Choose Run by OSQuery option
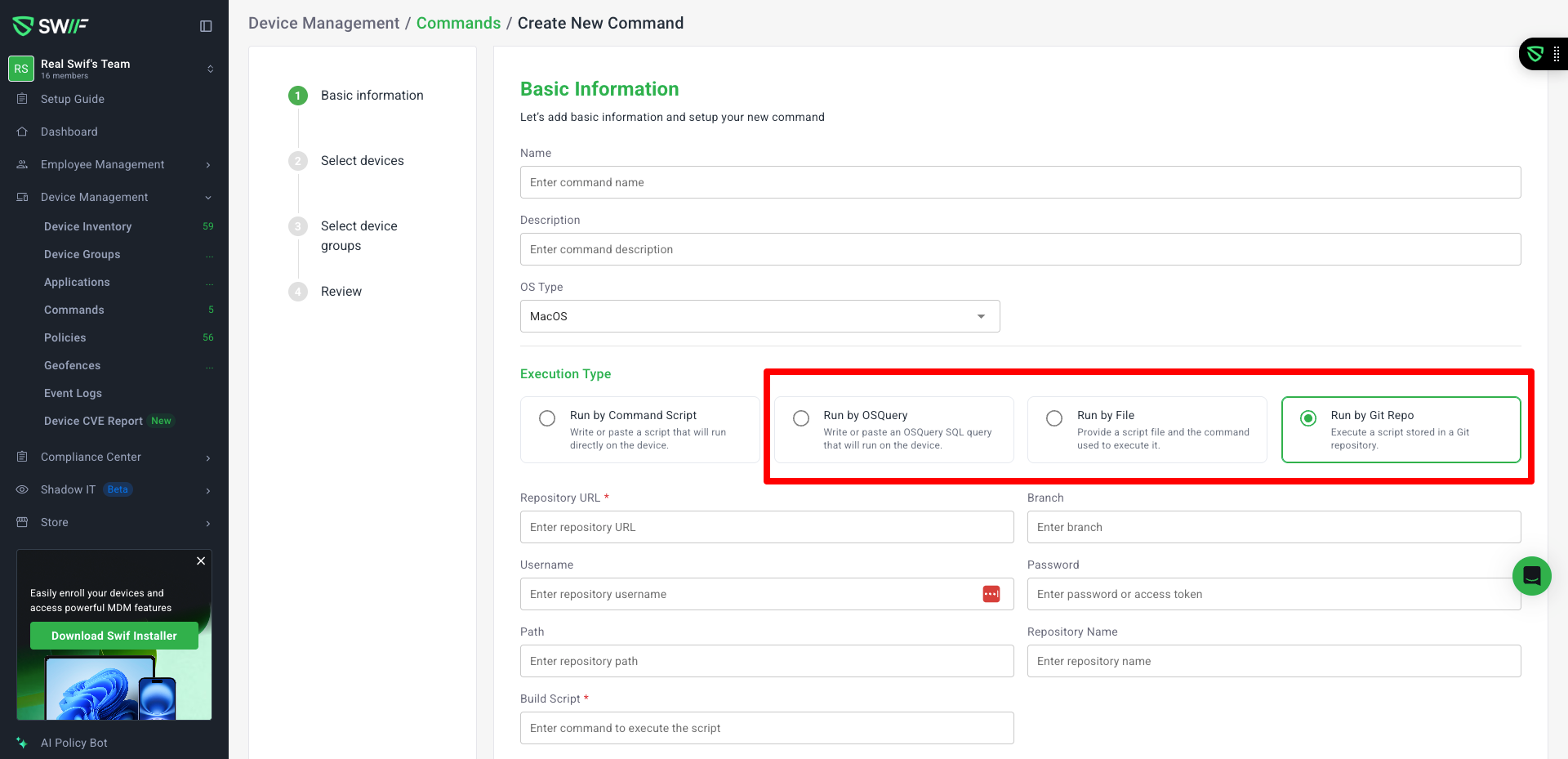The image size is (1568, 759). tap(801, 418)
